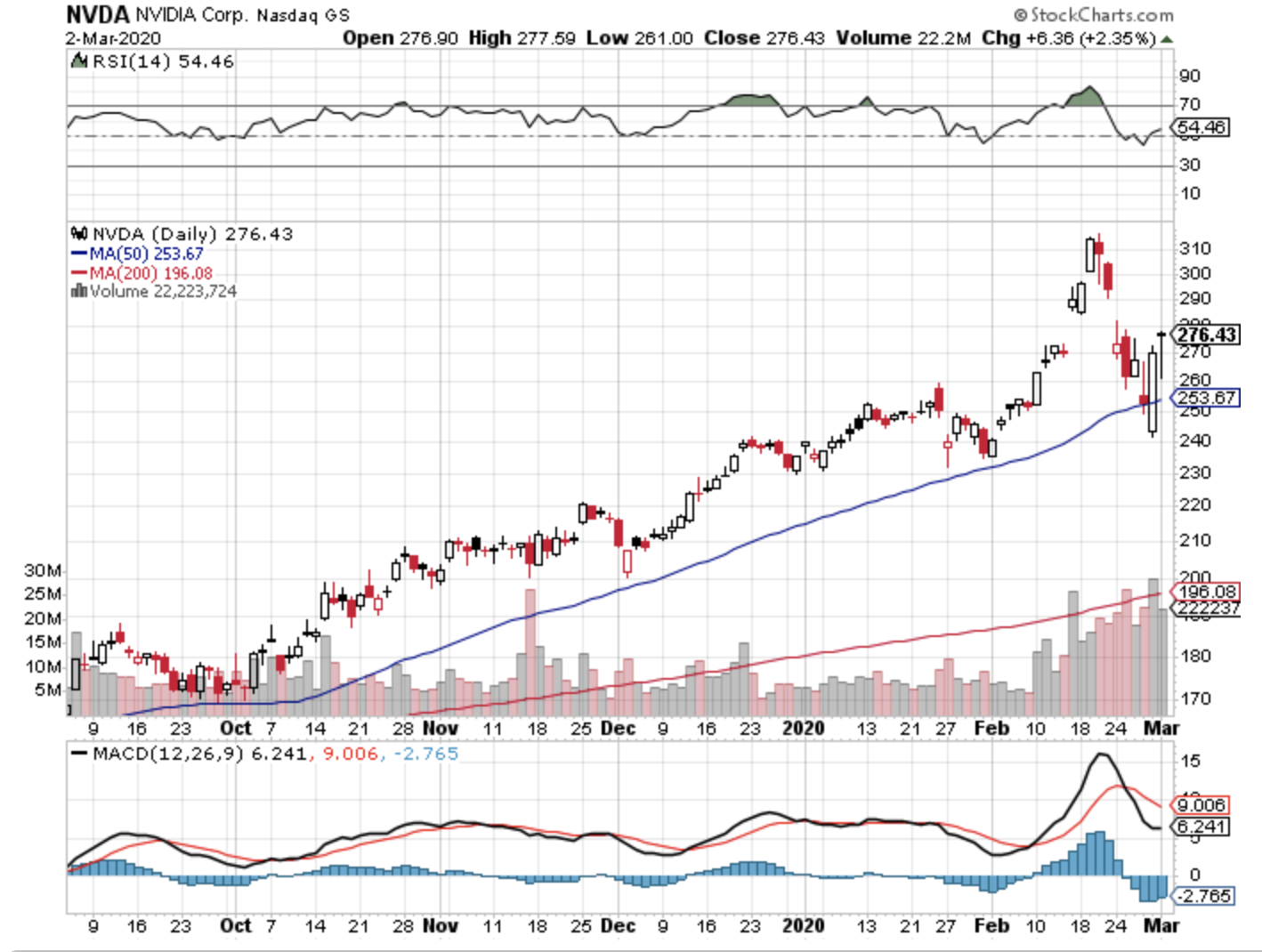The image size is (1262, 952).
Task: Click the 240 price axis label
Action: pyautogui.click(x=1194, y=440)
